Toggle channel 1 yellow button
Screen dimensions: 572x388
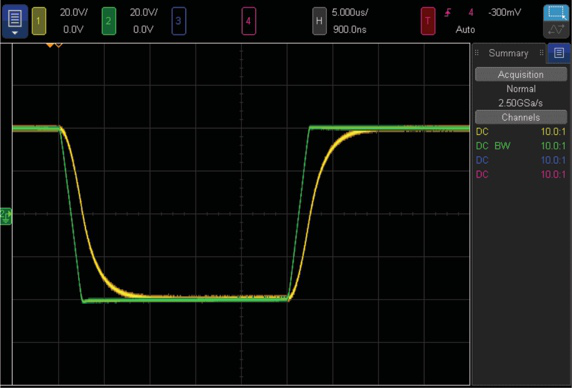pos(39,21)
